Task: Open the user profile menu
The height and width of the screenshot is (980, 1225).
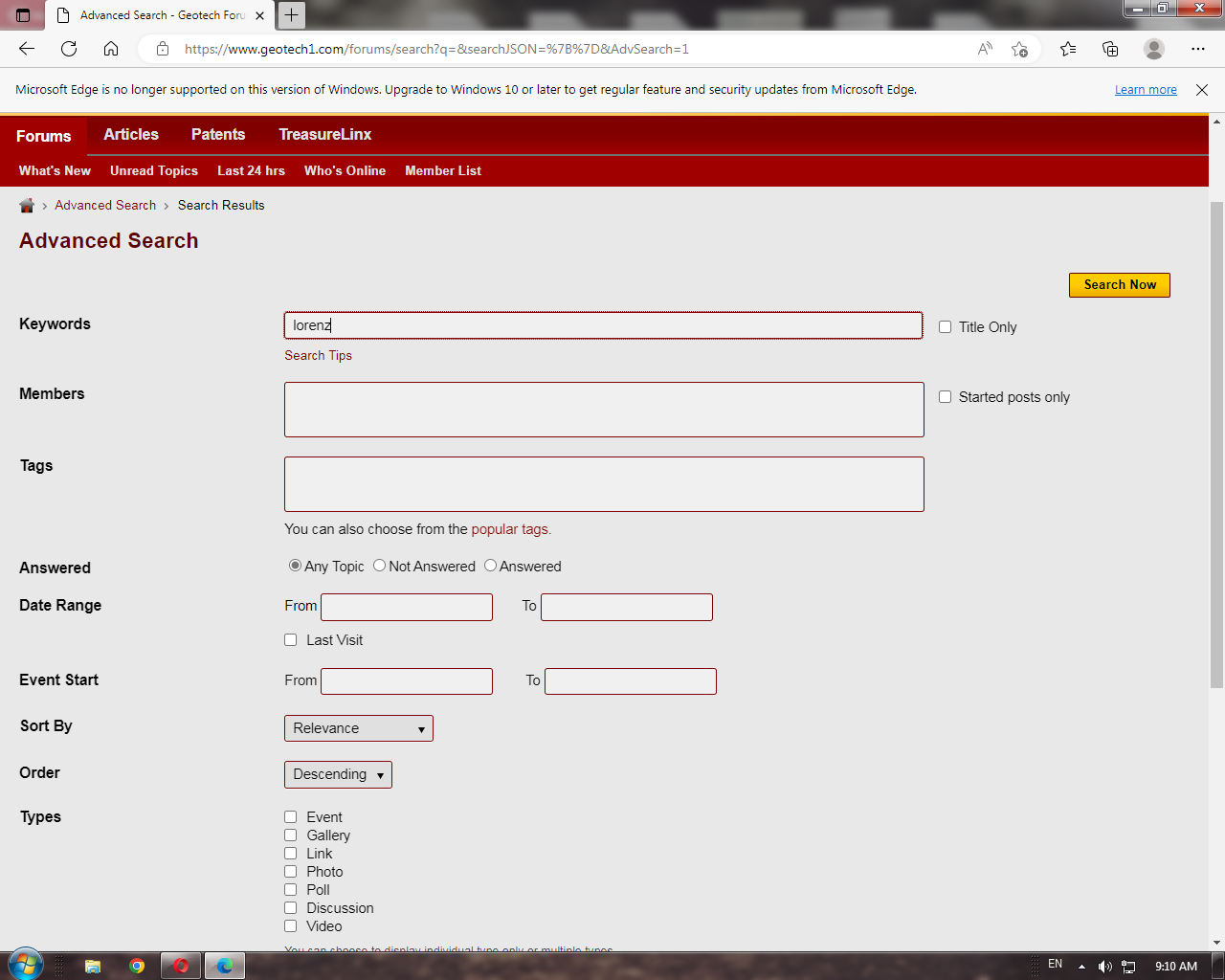Action: click(x=1154, y=49)
